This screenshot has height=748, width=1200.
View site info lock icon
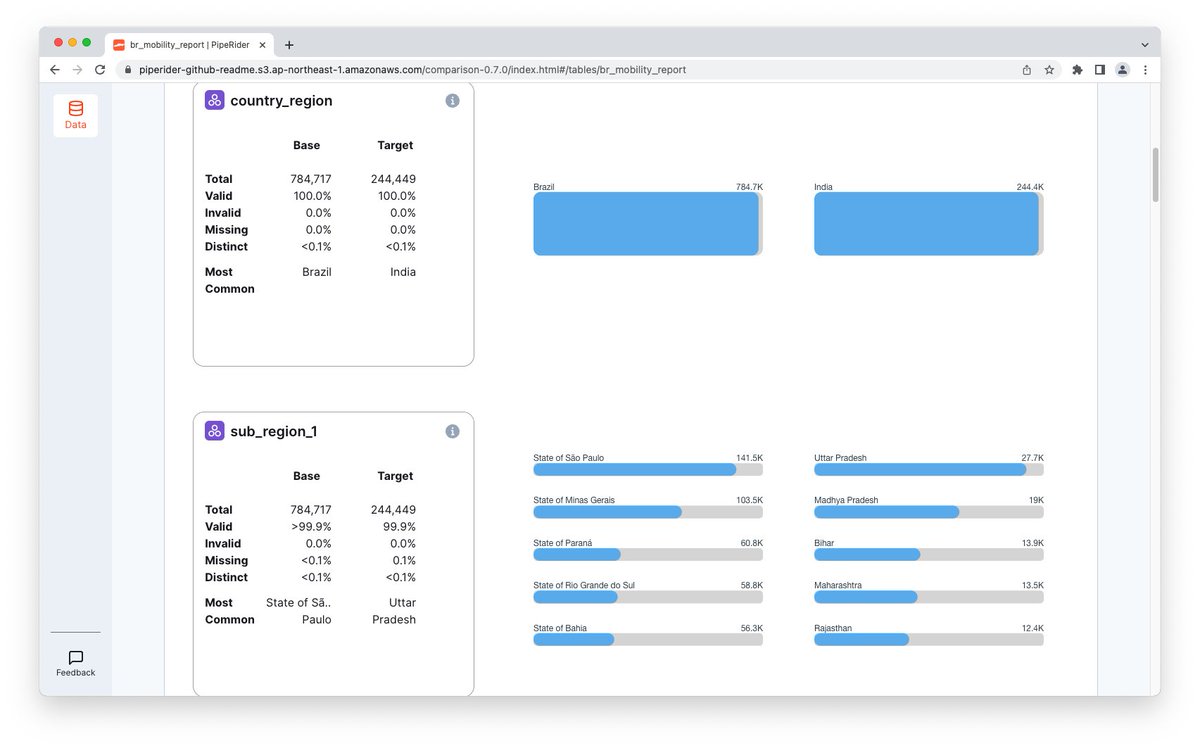pos(126,70)
